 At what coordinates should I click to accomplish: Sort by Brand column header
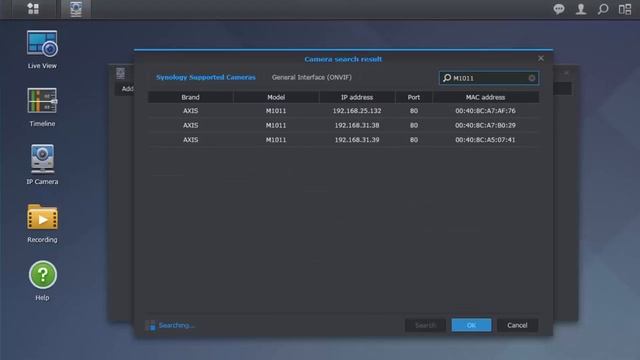coord(190,97)
